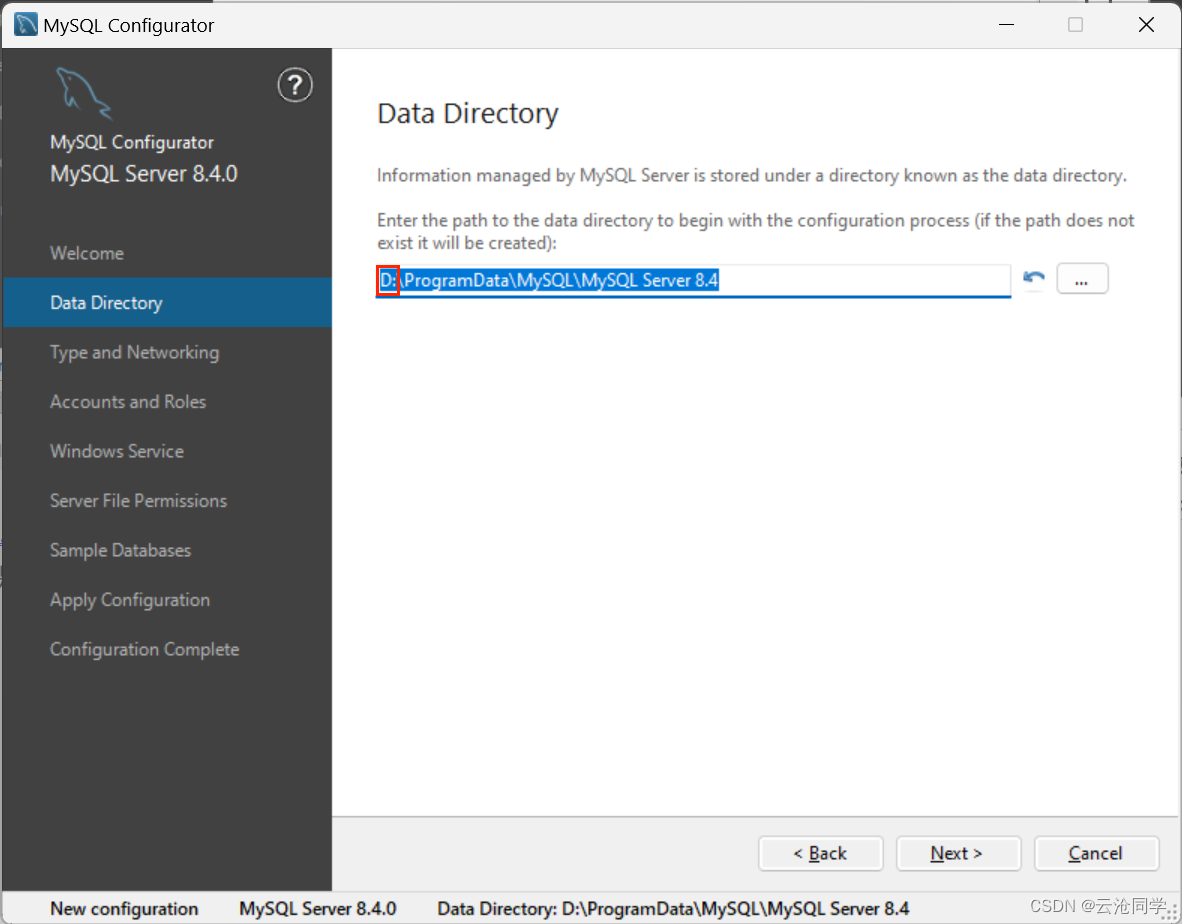Click 'New configuration' in status bar

tap(124, 909)
